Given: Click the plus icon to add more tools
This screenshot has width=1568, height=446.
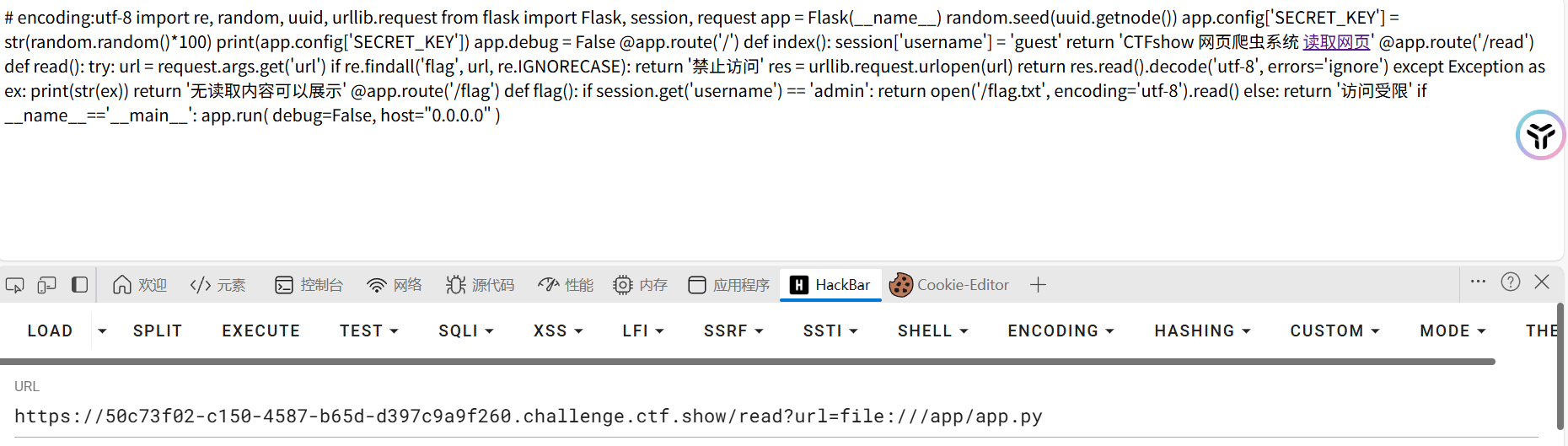Looking at the screenshot, I should (x=1038, y=285).
